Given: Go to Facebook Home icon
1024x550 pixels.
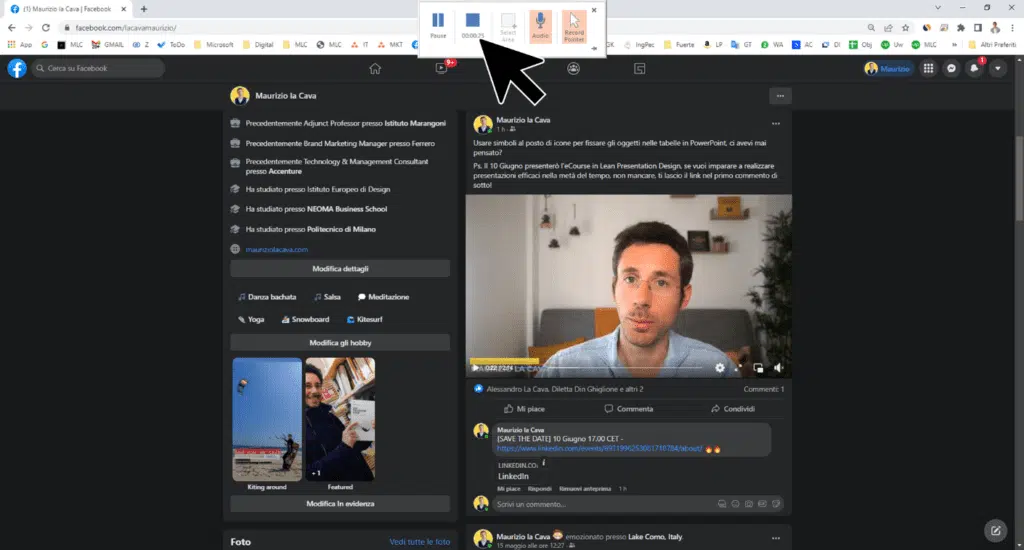Looking at the screenshot, I should (x=375, y=69).
